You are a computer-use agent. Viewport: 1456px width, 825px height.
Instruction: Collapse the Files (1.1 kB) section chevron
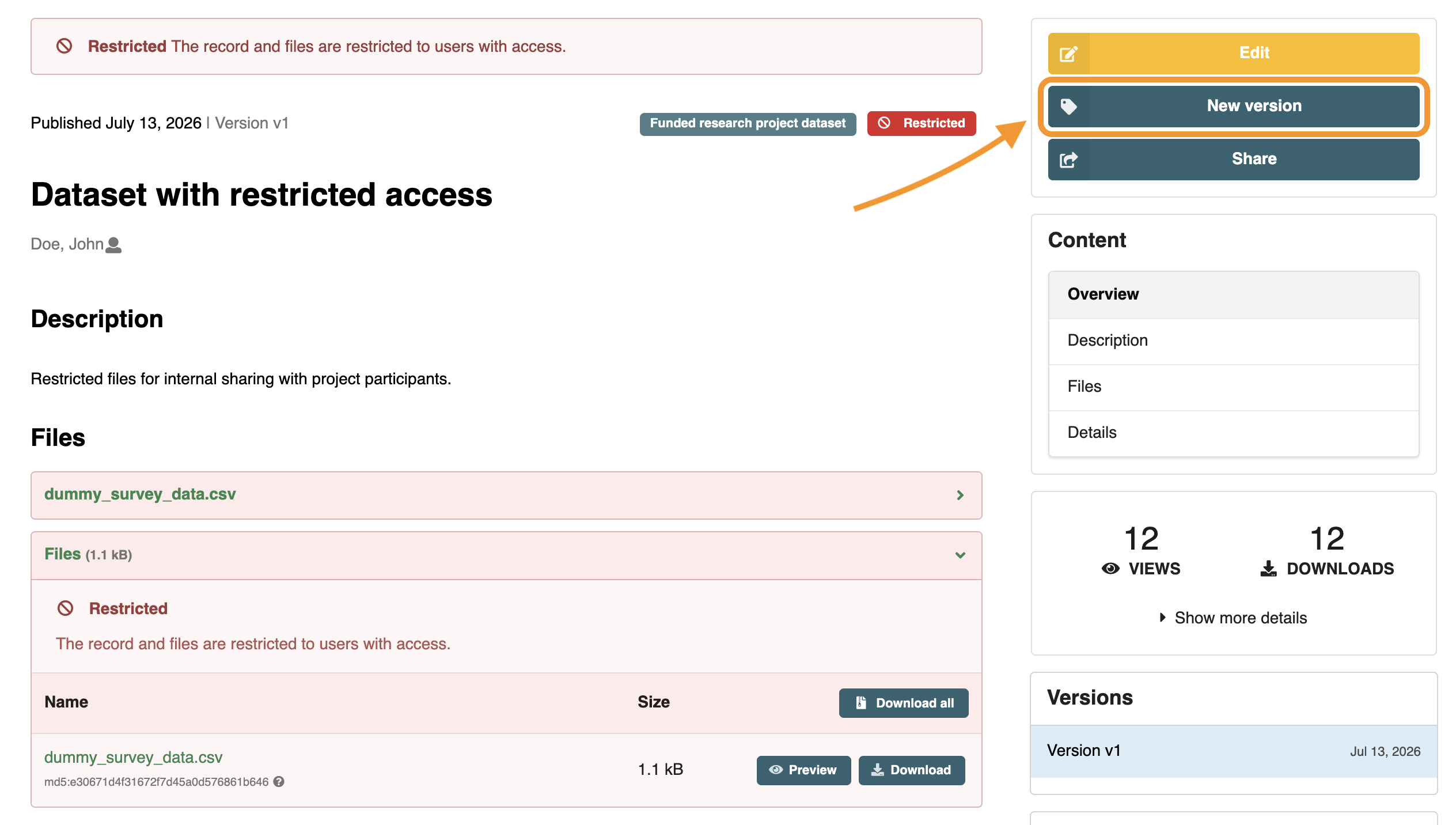pos(960,555)
